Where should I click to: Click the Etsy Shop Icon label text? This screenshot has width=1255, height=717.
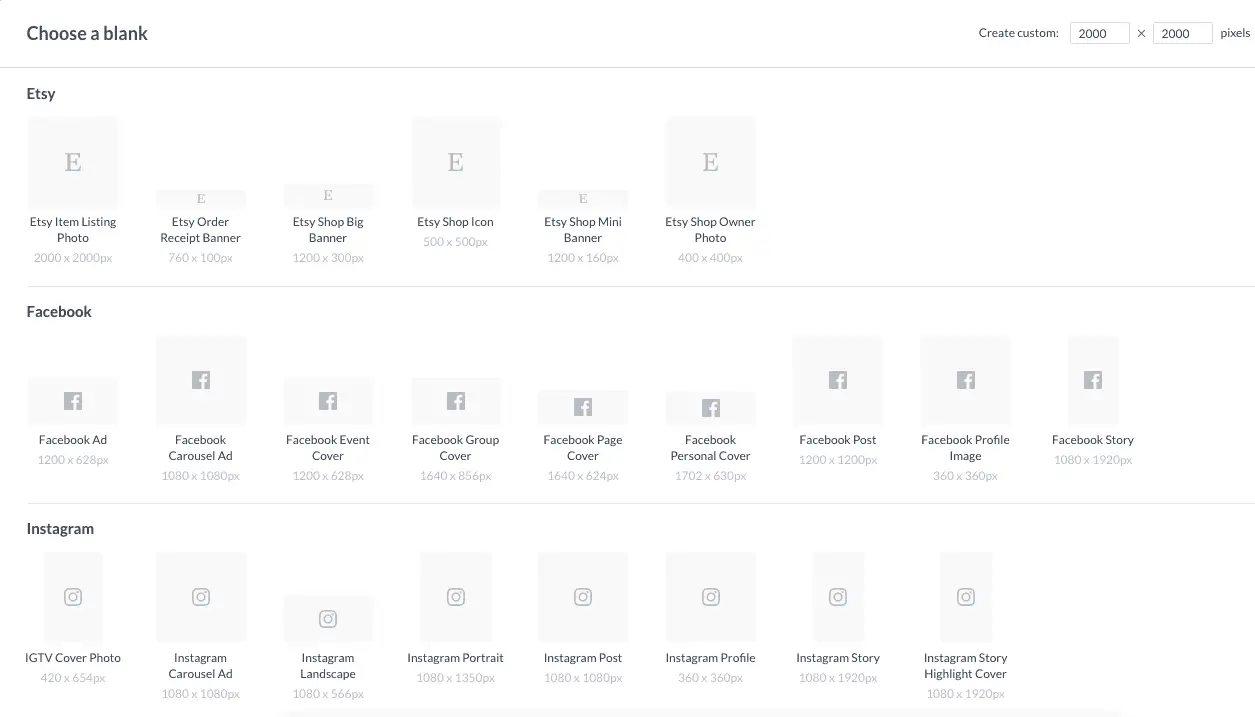[456, 222]
